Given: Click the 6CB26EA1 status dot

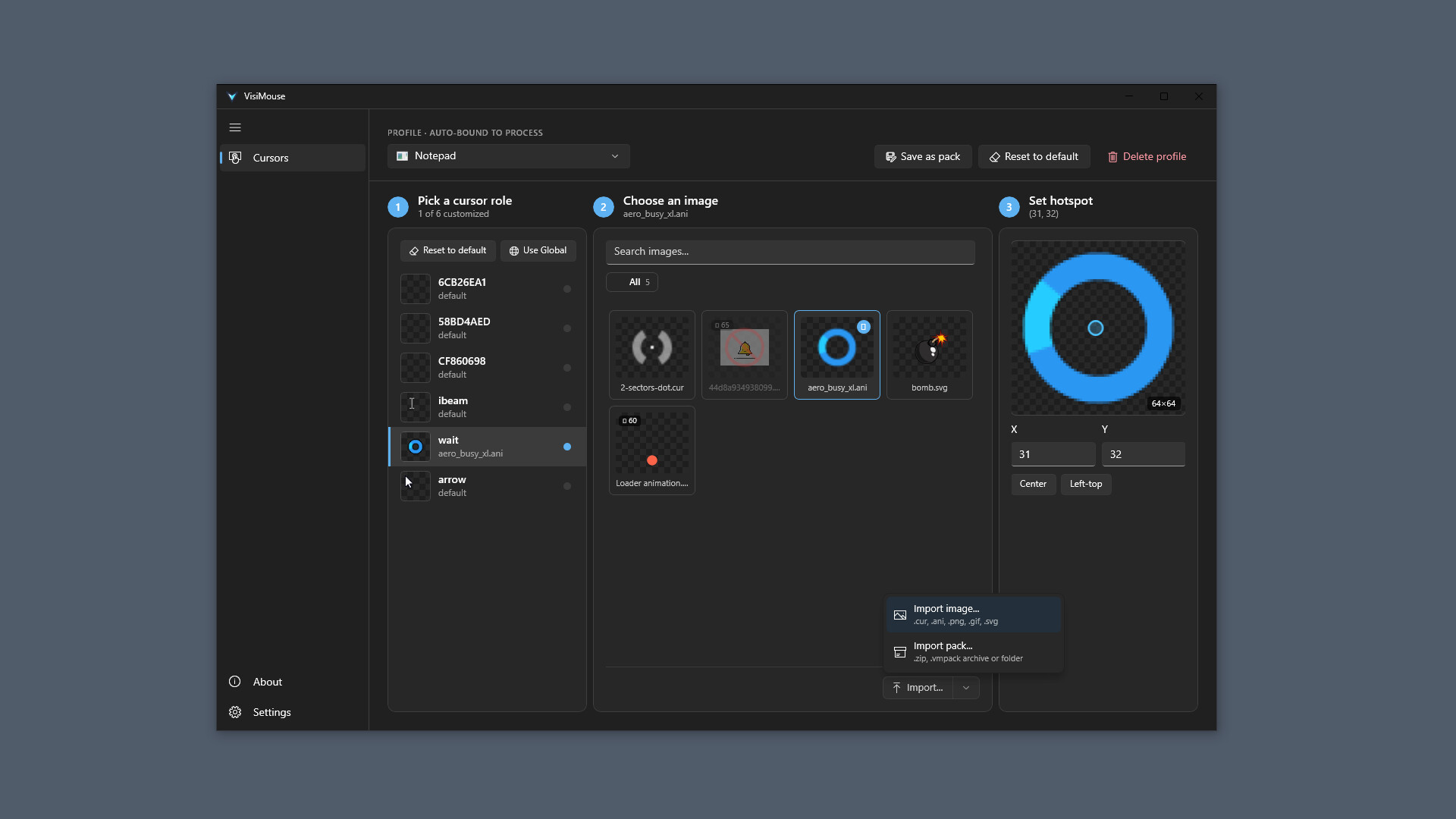Looking at the screenshot, I should [x=567, y=289].
